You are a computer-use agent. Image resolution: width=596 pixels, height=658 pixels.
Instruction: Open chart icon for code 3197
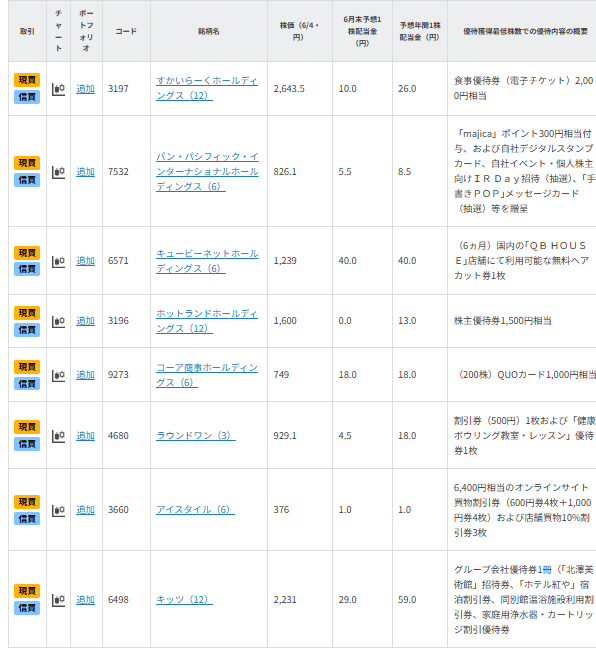[58, 89]
